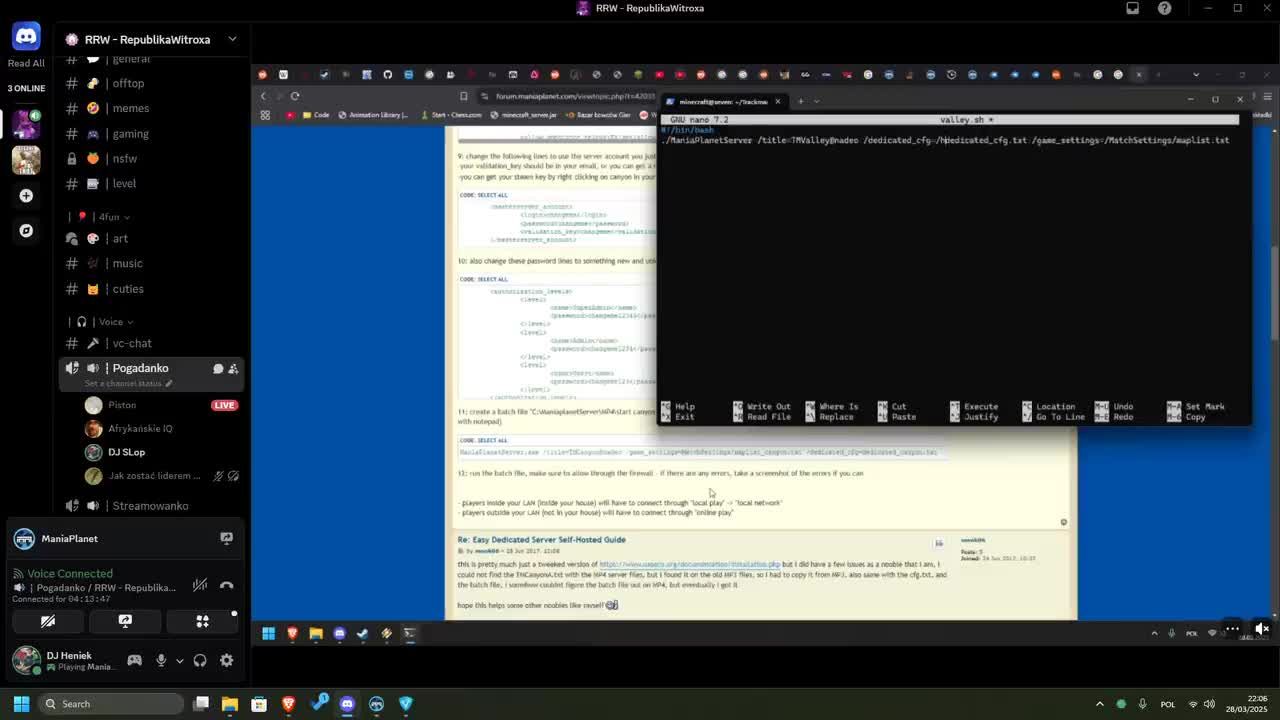This screenshot has height=720, width=1280.
Task: Open volume control in system tray
Action: coord(1209,704)
